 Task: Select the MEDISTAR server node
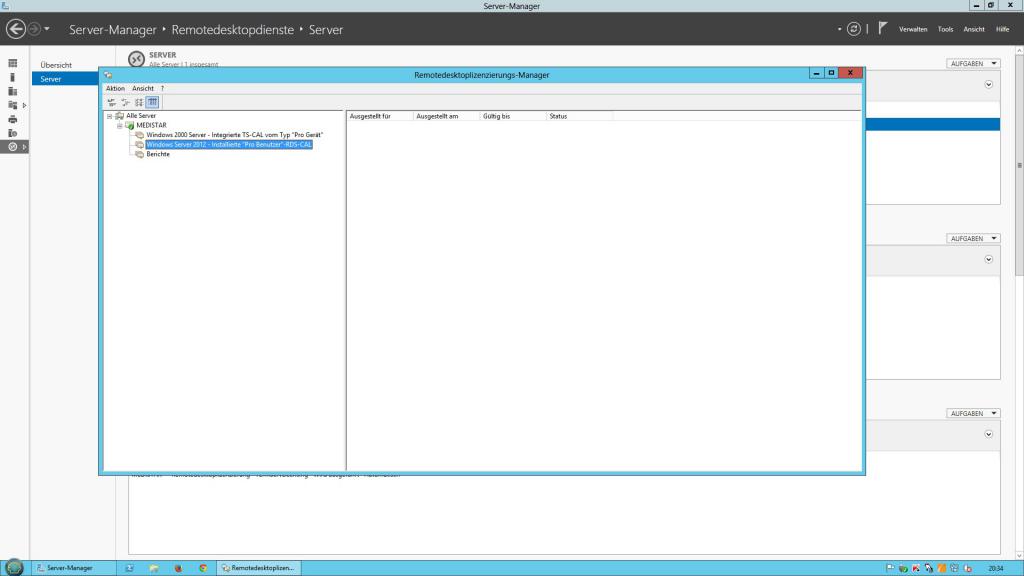152,125
